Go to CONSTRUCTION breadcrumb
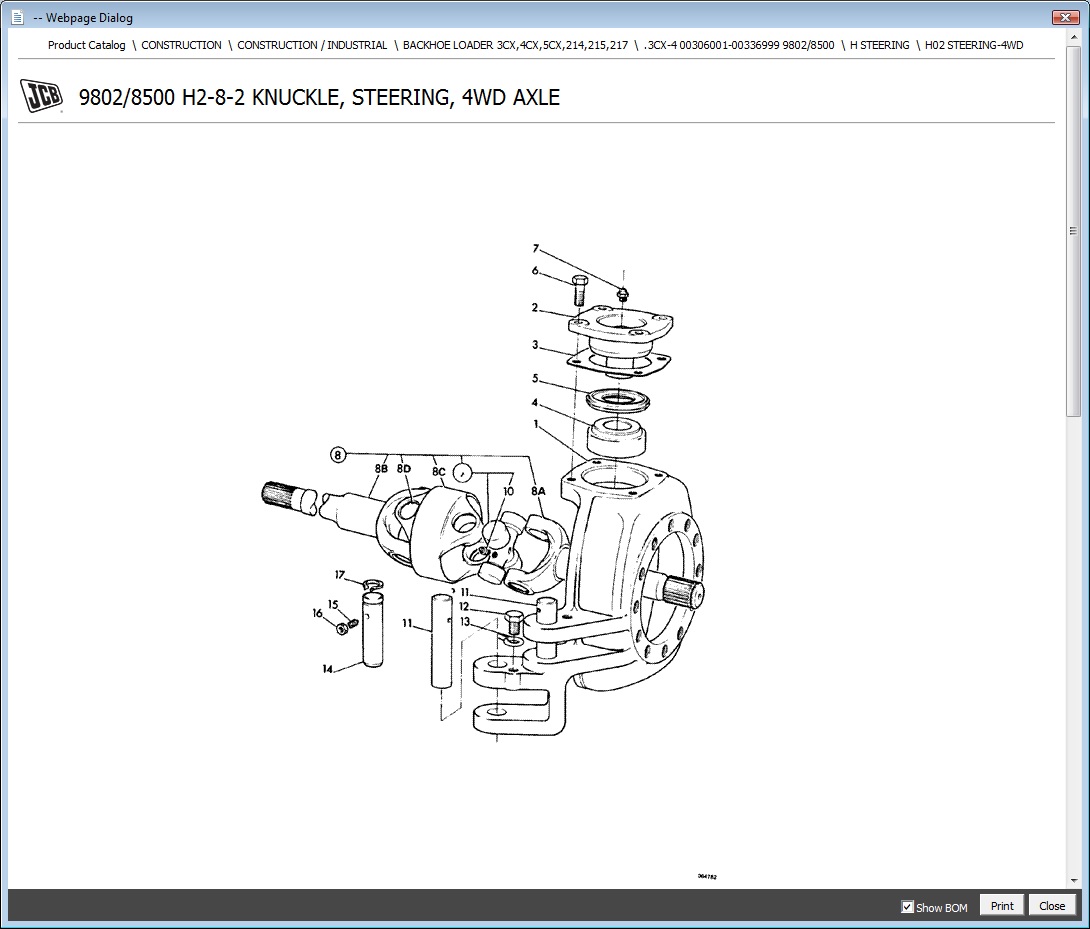 tap(181, 45)
